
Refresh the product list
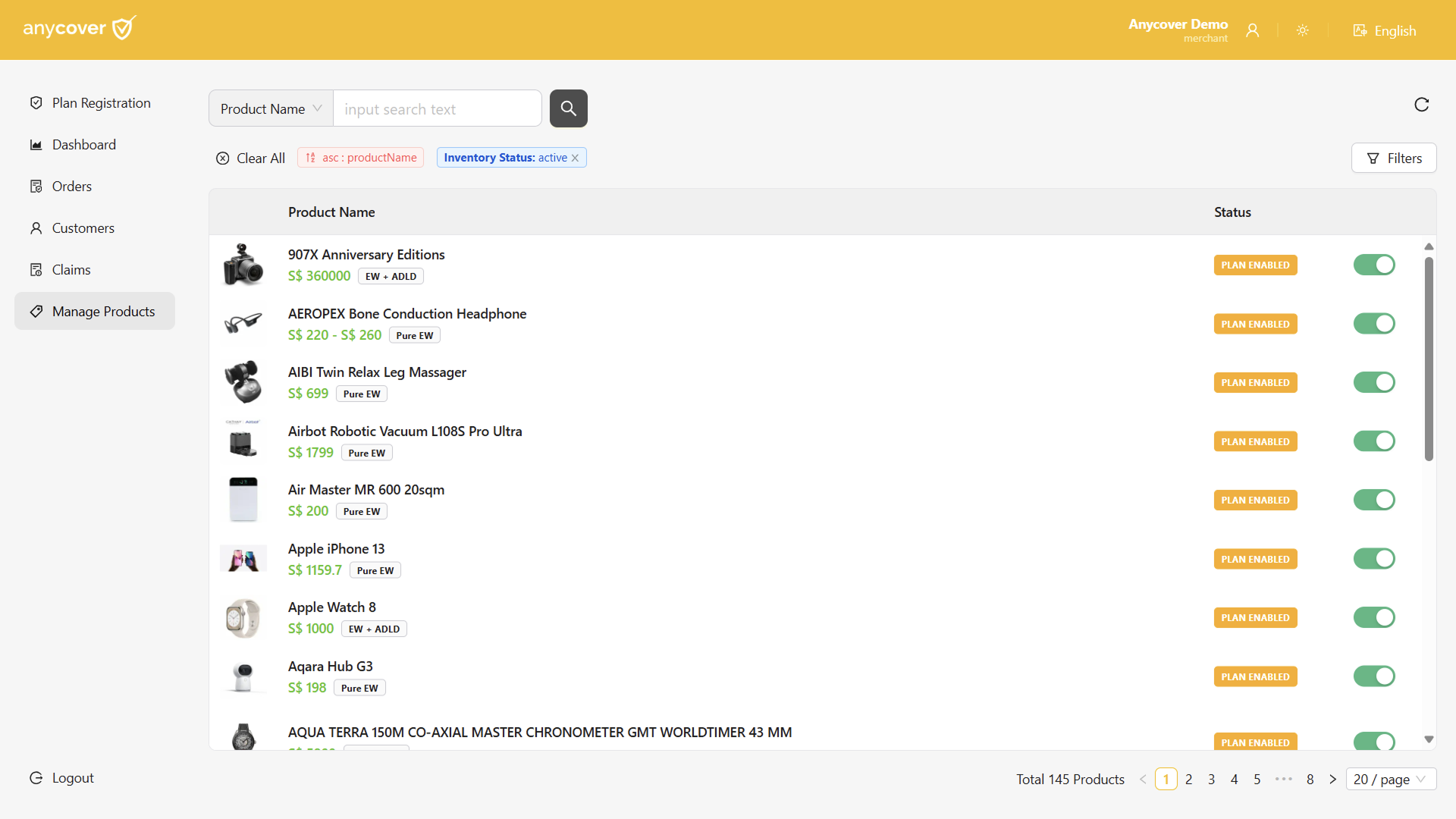[x=1422, y=105]
